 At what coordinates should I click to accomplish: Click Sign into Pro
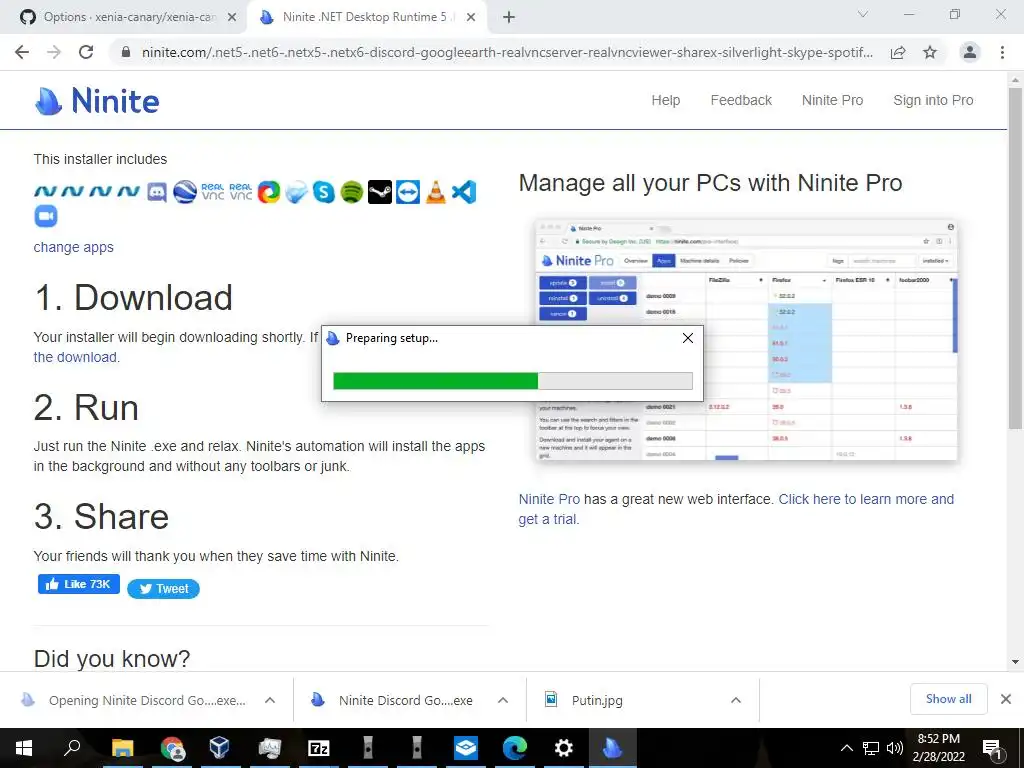[933, 101]
